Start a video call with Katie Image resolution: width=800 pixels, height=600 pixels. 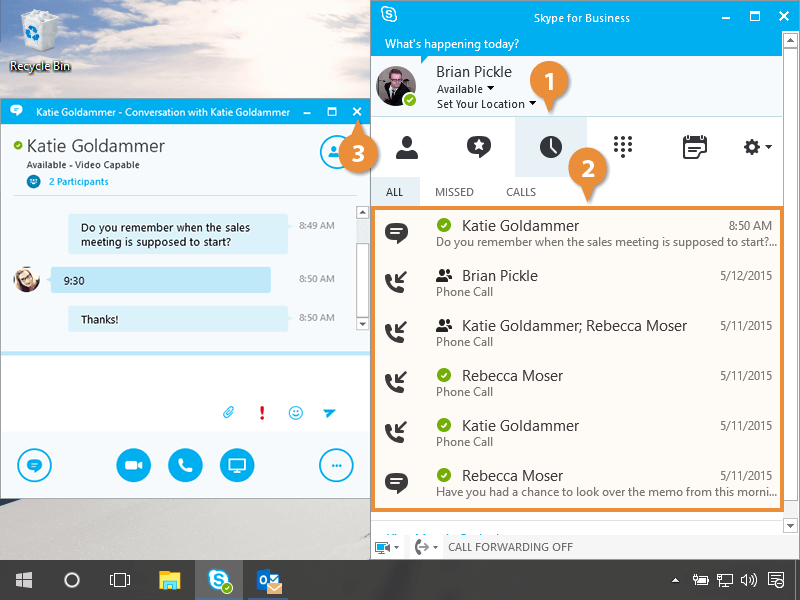click(x=133, y=465)
